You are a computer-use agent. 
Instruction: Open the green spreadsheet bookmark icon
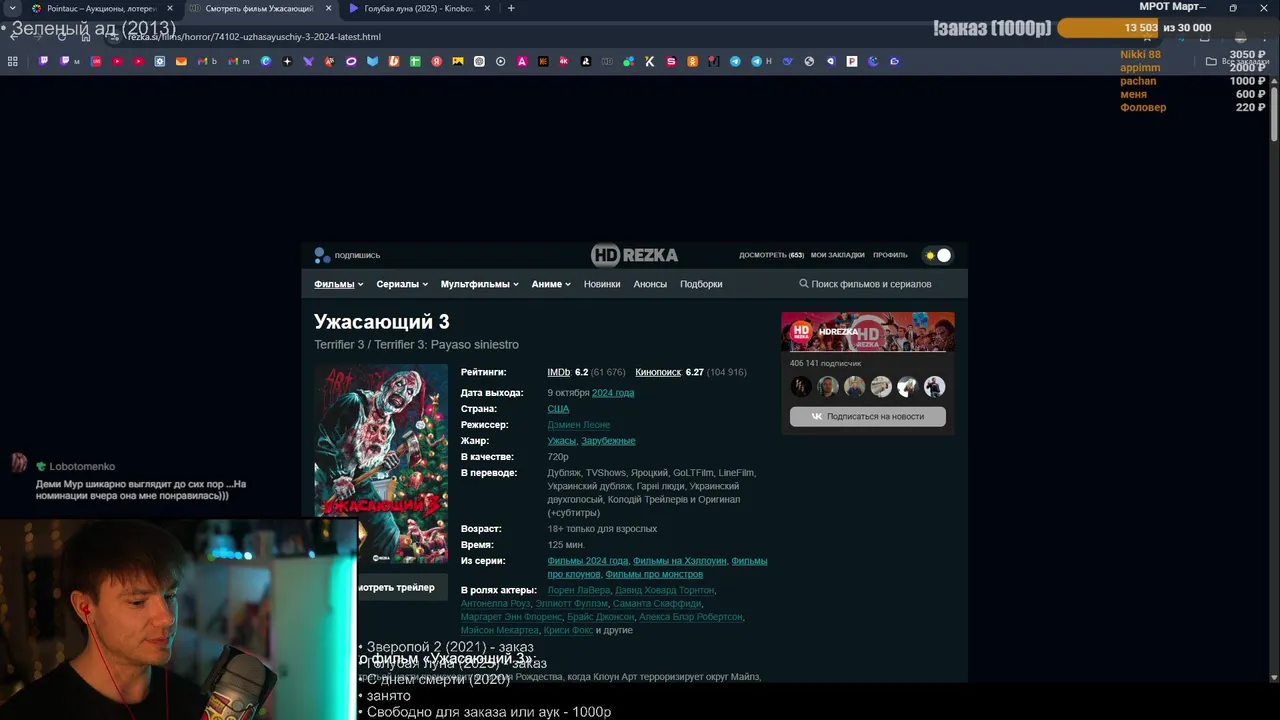click(x=415, y=61)
